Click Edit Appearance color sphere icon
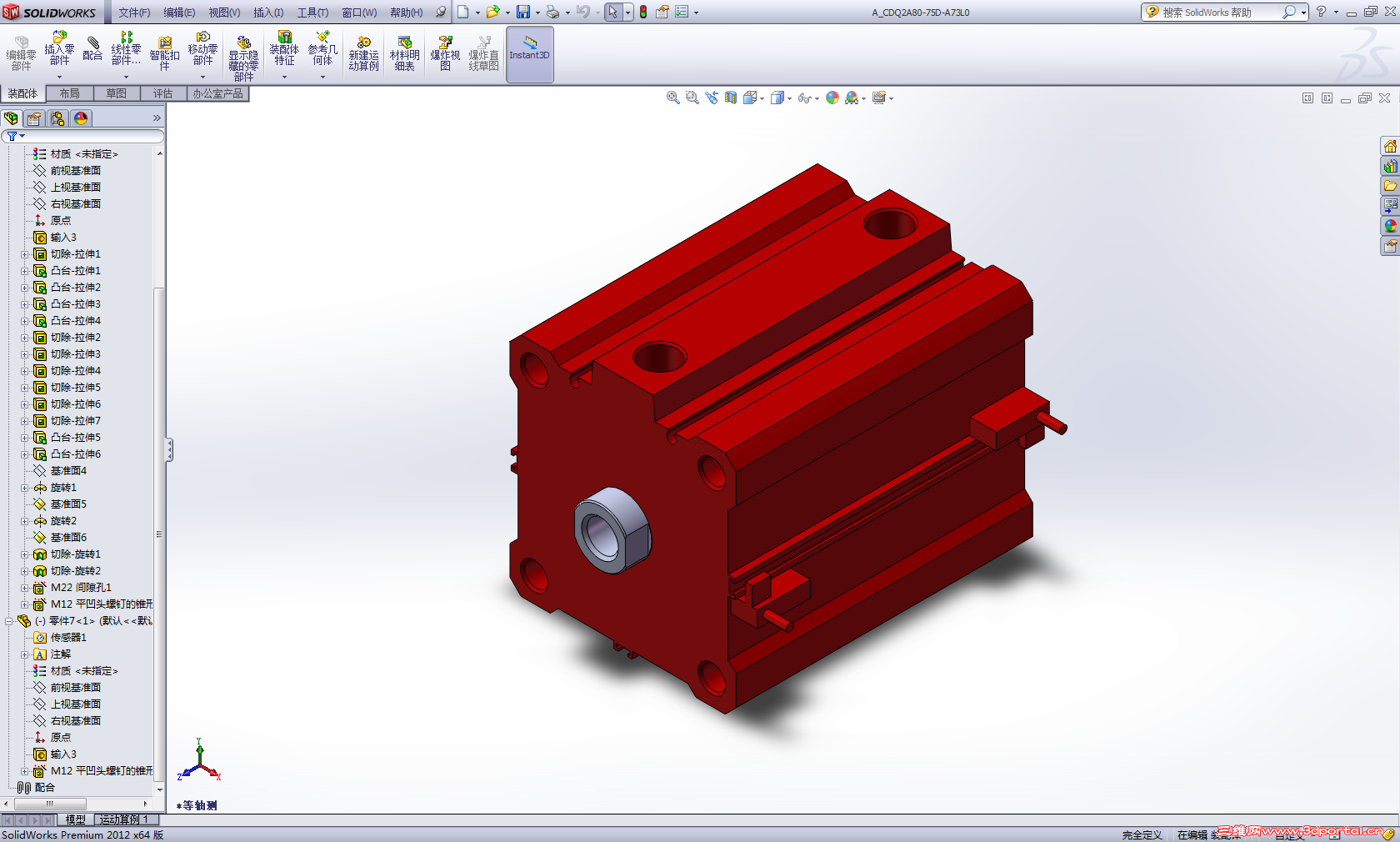1400x842 pixels. (x=832, y=98)
